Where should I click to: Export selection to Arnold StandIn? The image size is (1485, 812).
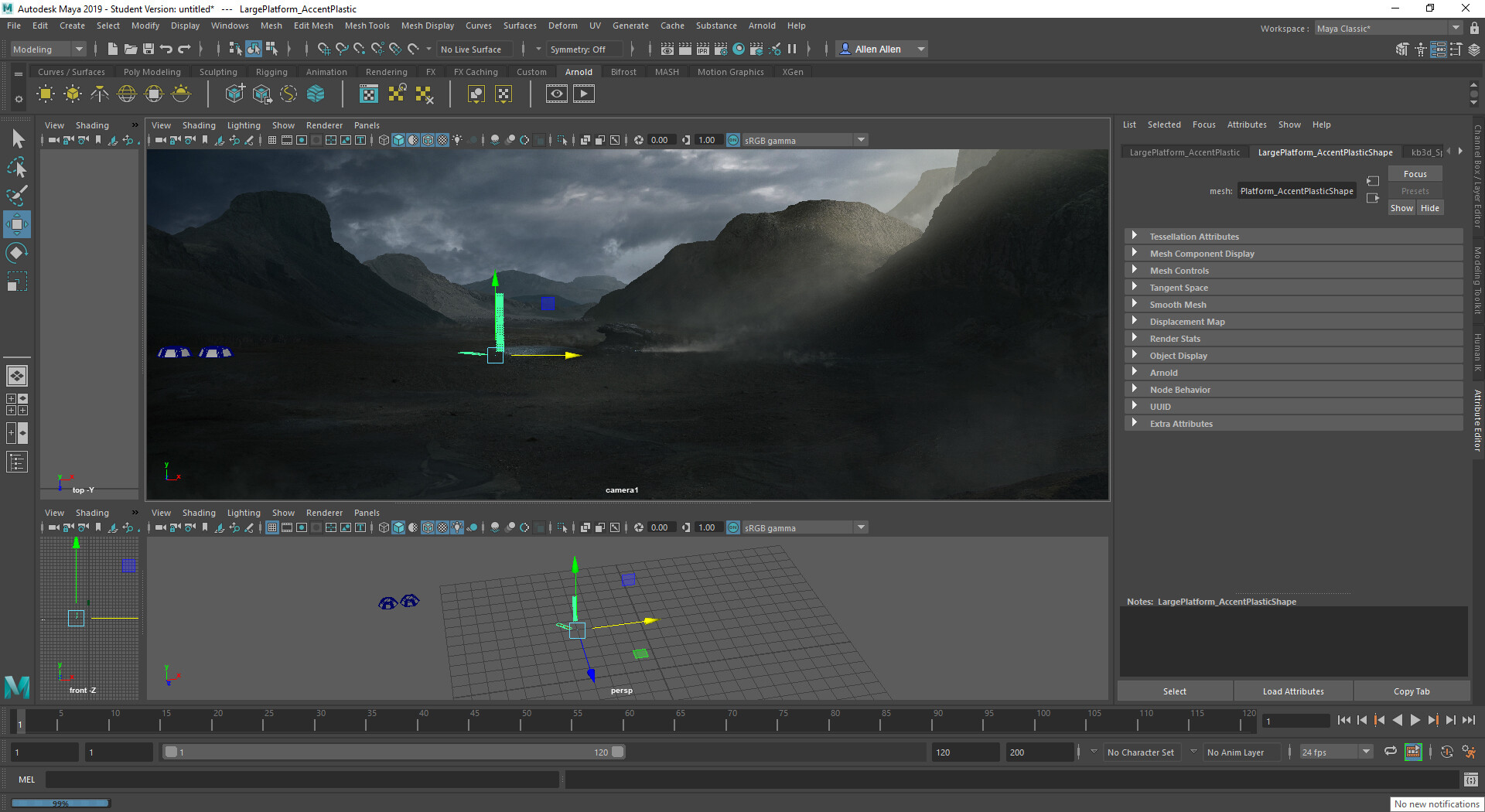pos(262,94)
